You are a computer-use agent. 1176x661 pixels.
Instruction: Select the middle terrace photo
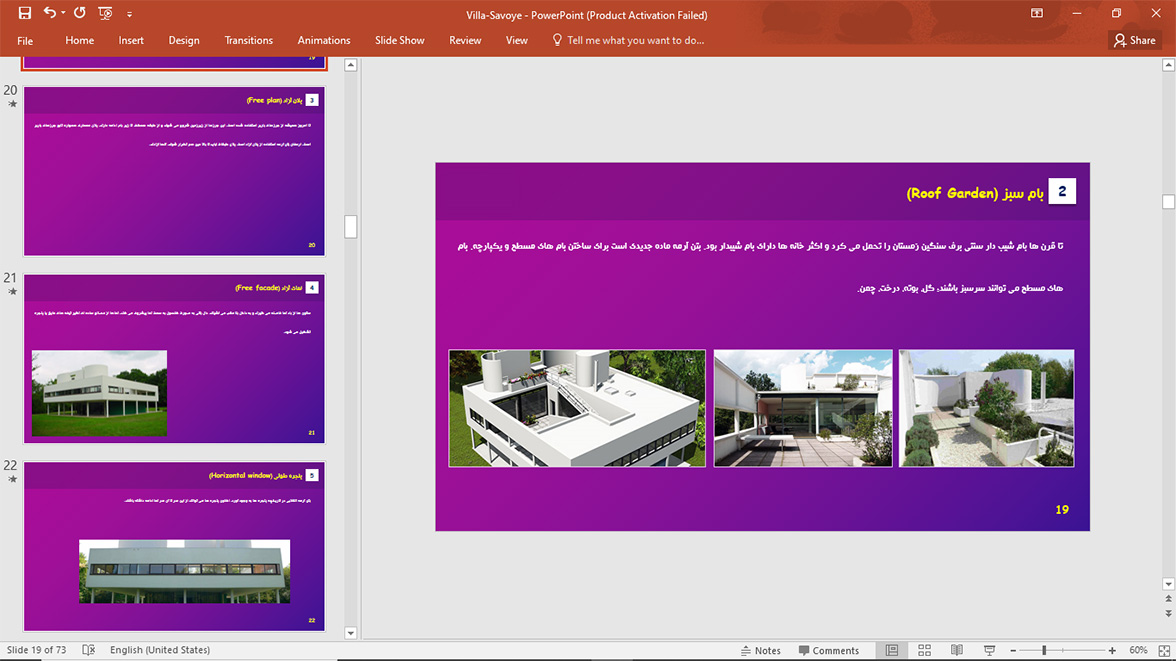pos(802,408)
